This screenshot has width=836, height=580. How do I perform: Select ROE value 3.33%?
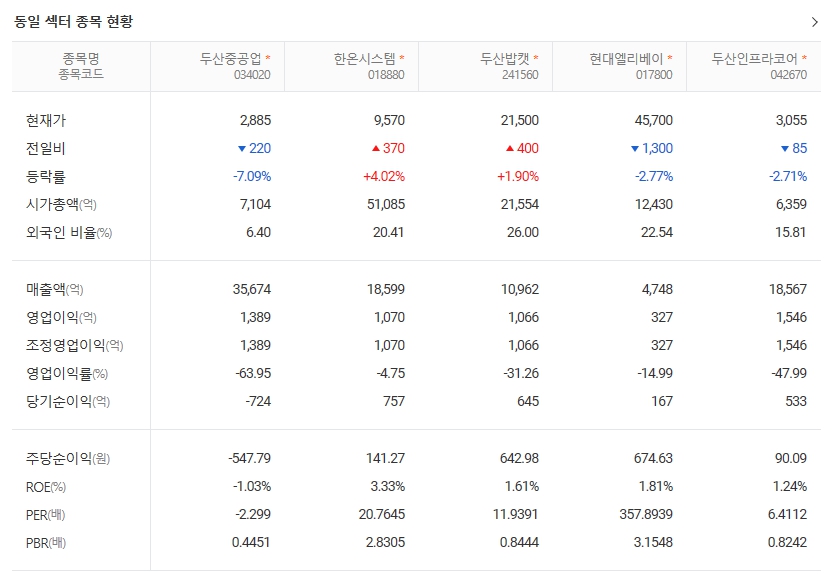pyautogui.click(x=388, y=487)
